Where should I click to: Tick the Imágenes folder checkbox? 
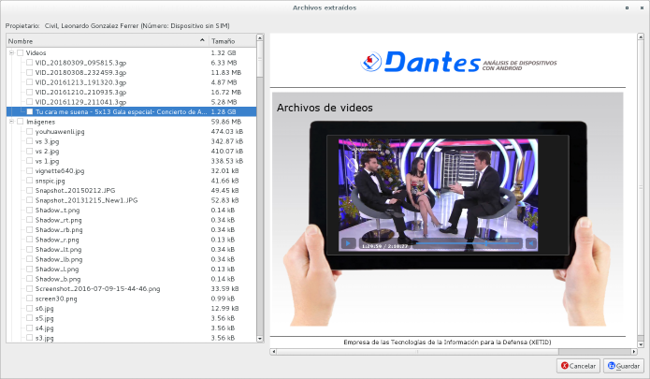coord(20,121)
